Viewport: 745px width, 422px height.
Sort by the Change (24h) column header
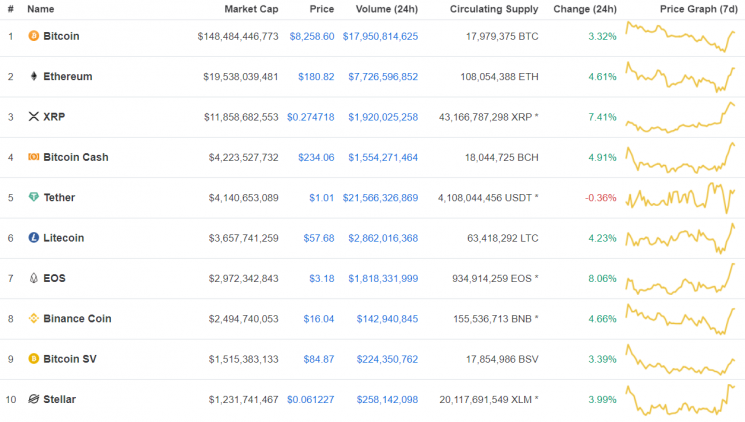click(x=585, y=9)
